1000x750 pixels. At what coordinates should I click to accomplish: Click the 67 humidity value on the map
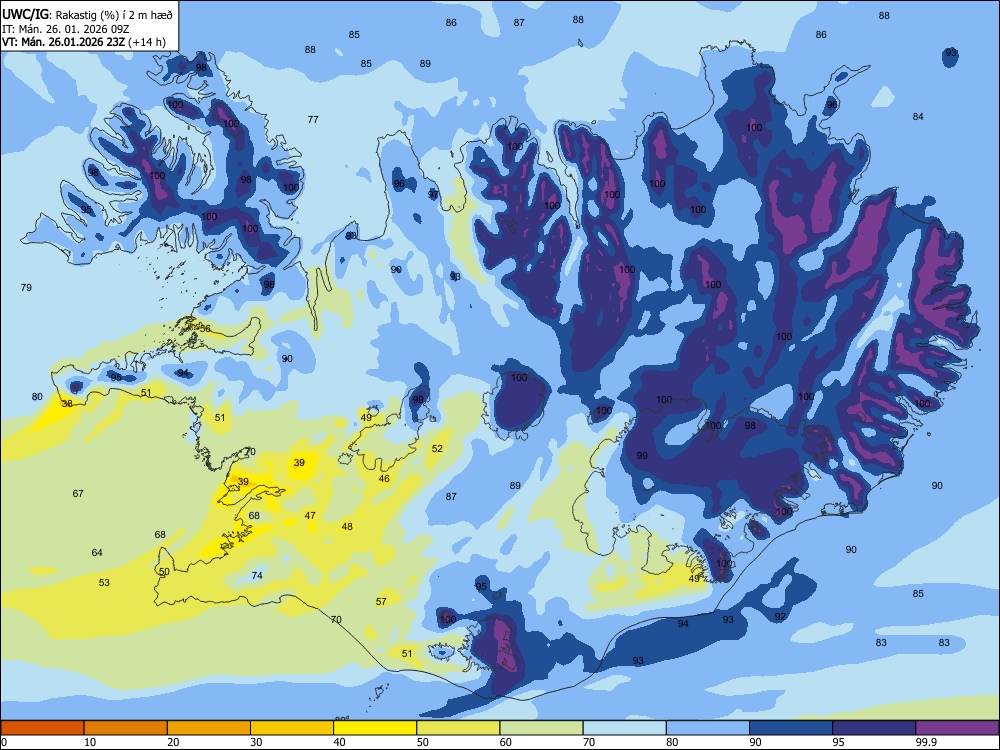click(78, 494)
